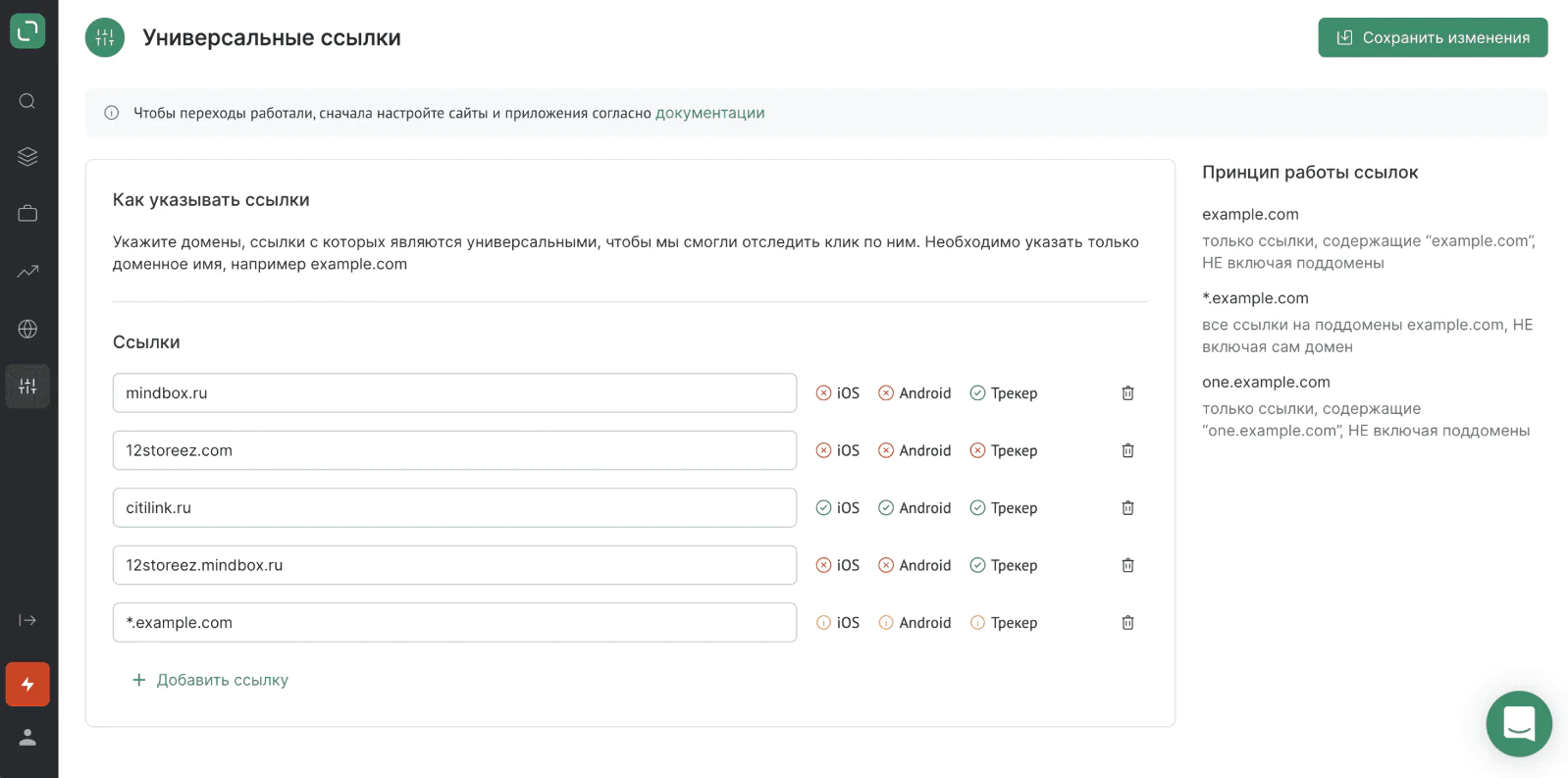Screen dimensions: 1568x778
Task: Focus the mindbox.ru input field
Action: tap(454, 392)
